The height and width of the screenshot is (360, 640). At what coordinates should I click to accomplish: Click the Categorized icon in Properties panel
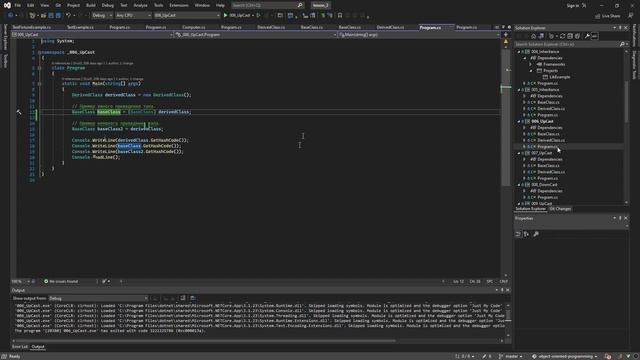(518, 234)
